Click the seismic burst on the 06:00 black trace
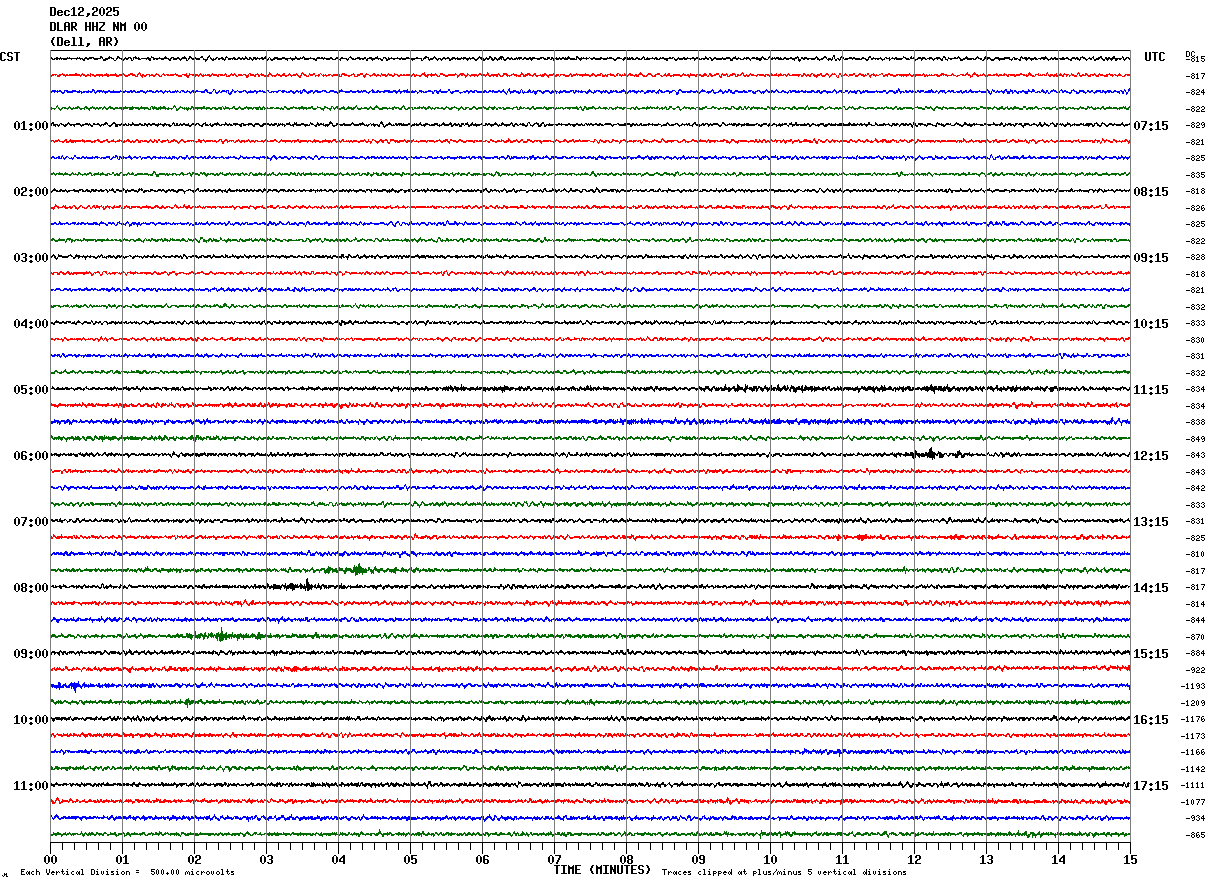Viewport: 1210px width, 886px height. click(931, 454)
